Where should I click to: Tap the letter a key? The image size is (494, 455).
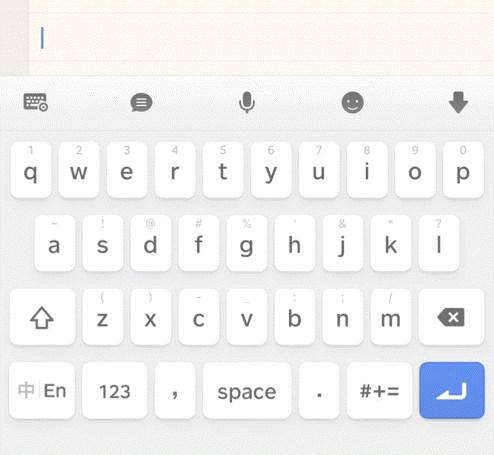[x=55, y=243]
